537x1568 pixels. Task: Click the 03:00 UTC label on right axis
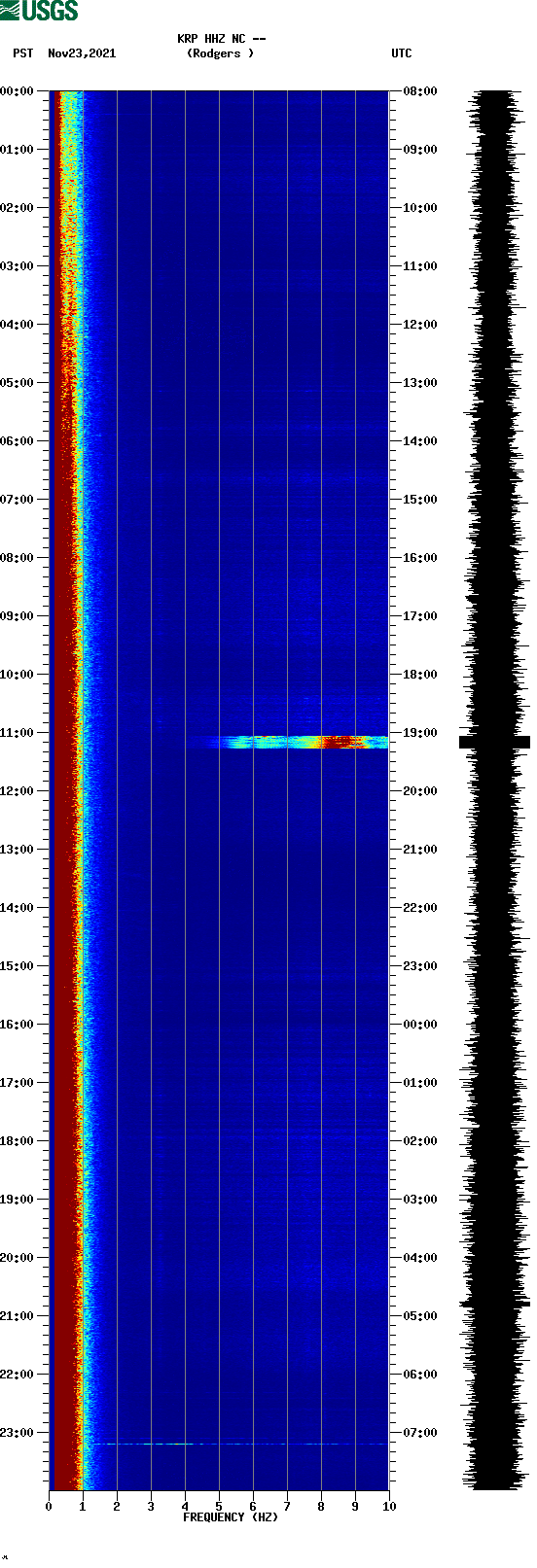(x=420, y=1200)
